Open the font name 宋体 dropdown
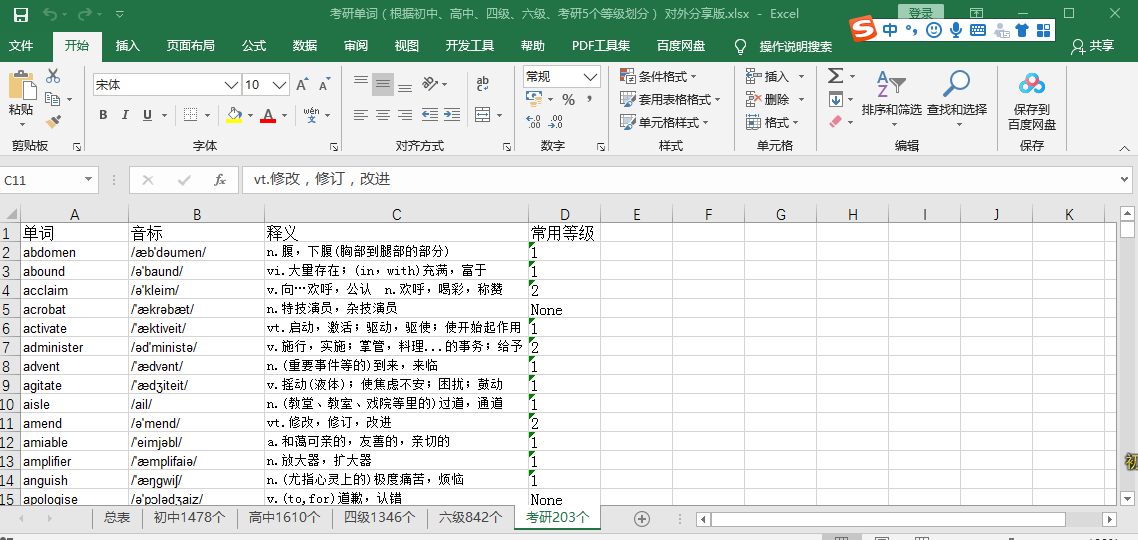Viewport: 1138px width, 540px height. 232,85
